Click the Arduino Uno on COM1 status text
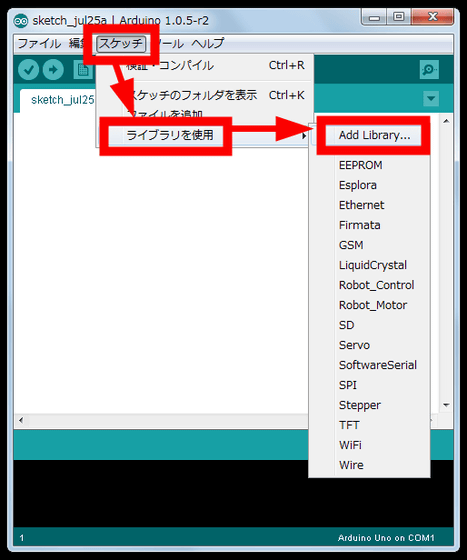This screenshot has width=467, height=560. [386, 538]
